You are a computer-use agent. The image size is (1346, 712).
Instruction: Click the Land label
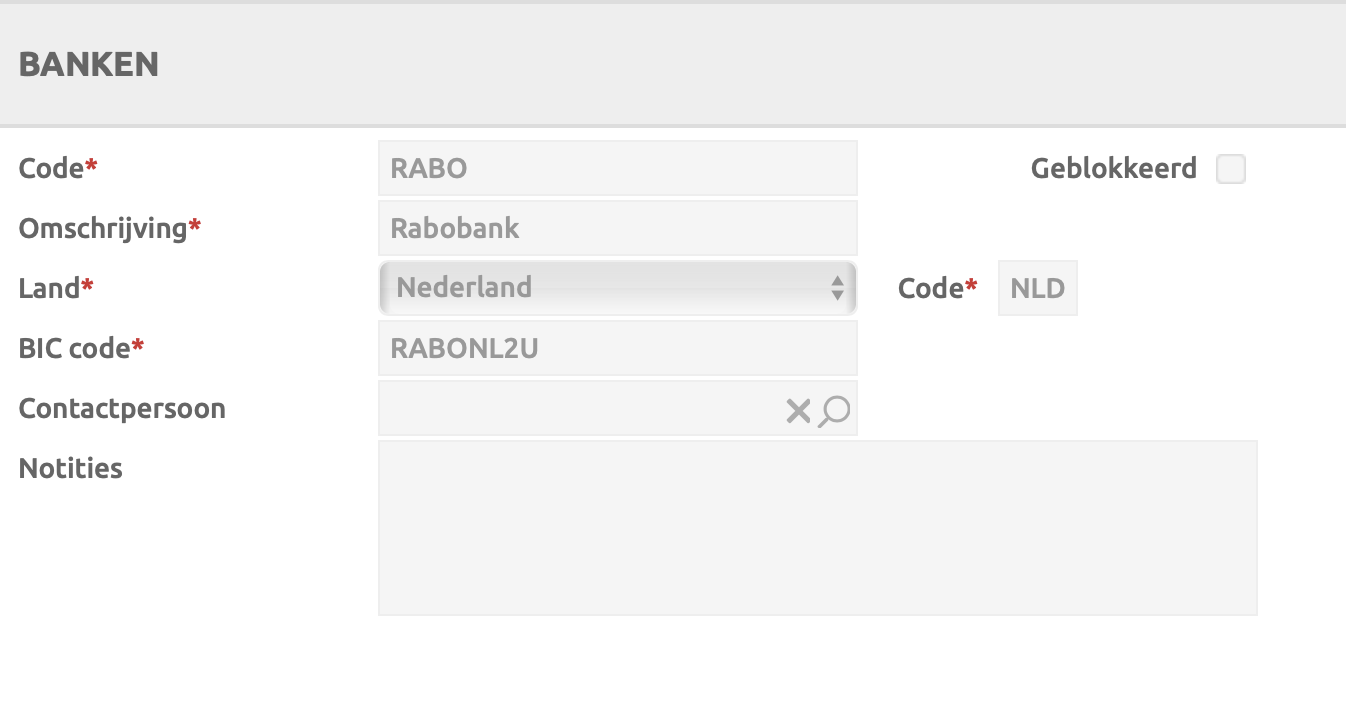click(50, 288)
